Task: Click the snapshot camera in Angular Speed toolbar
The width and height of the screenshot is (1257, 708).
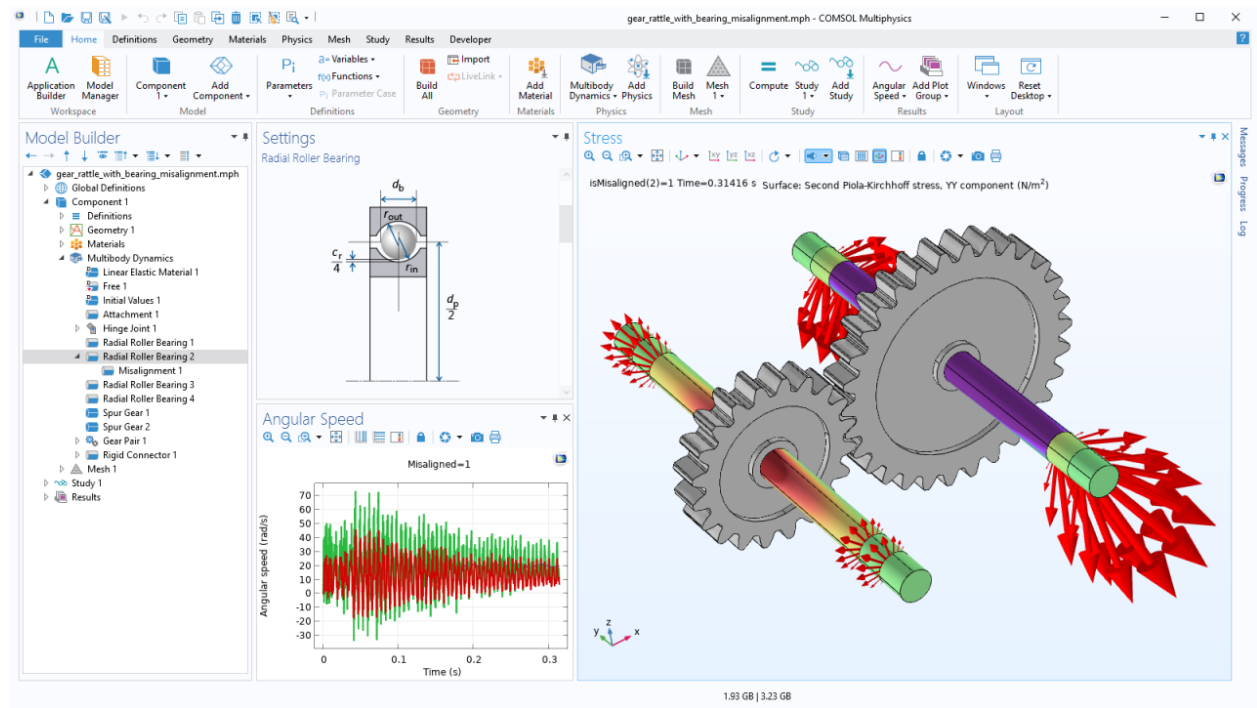Action: (478, 437)
